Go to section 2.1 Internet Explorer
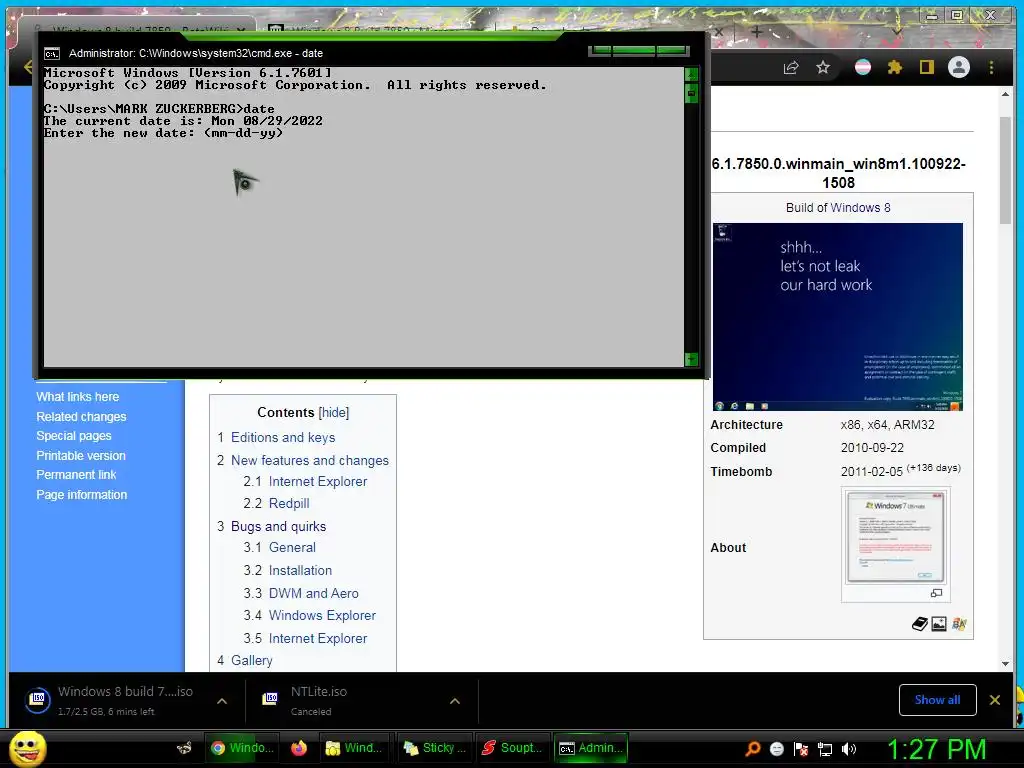The height and width of the screenshot is (768, 1024). tap(318, 481)
